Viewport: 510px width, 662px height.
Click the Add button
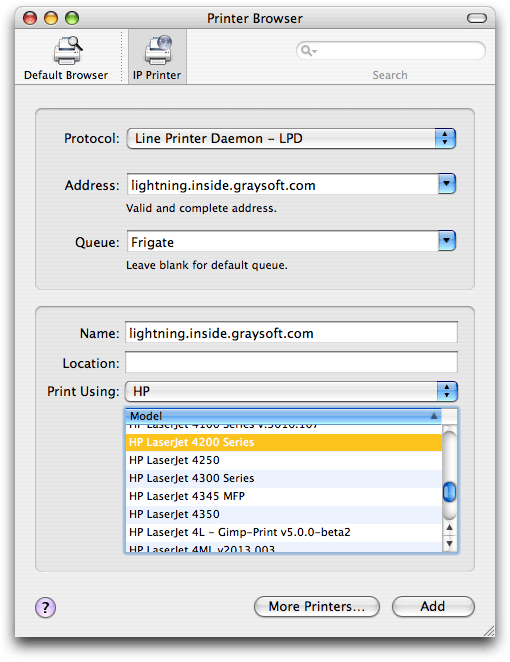pyautogui.click(x=433, y=606)
